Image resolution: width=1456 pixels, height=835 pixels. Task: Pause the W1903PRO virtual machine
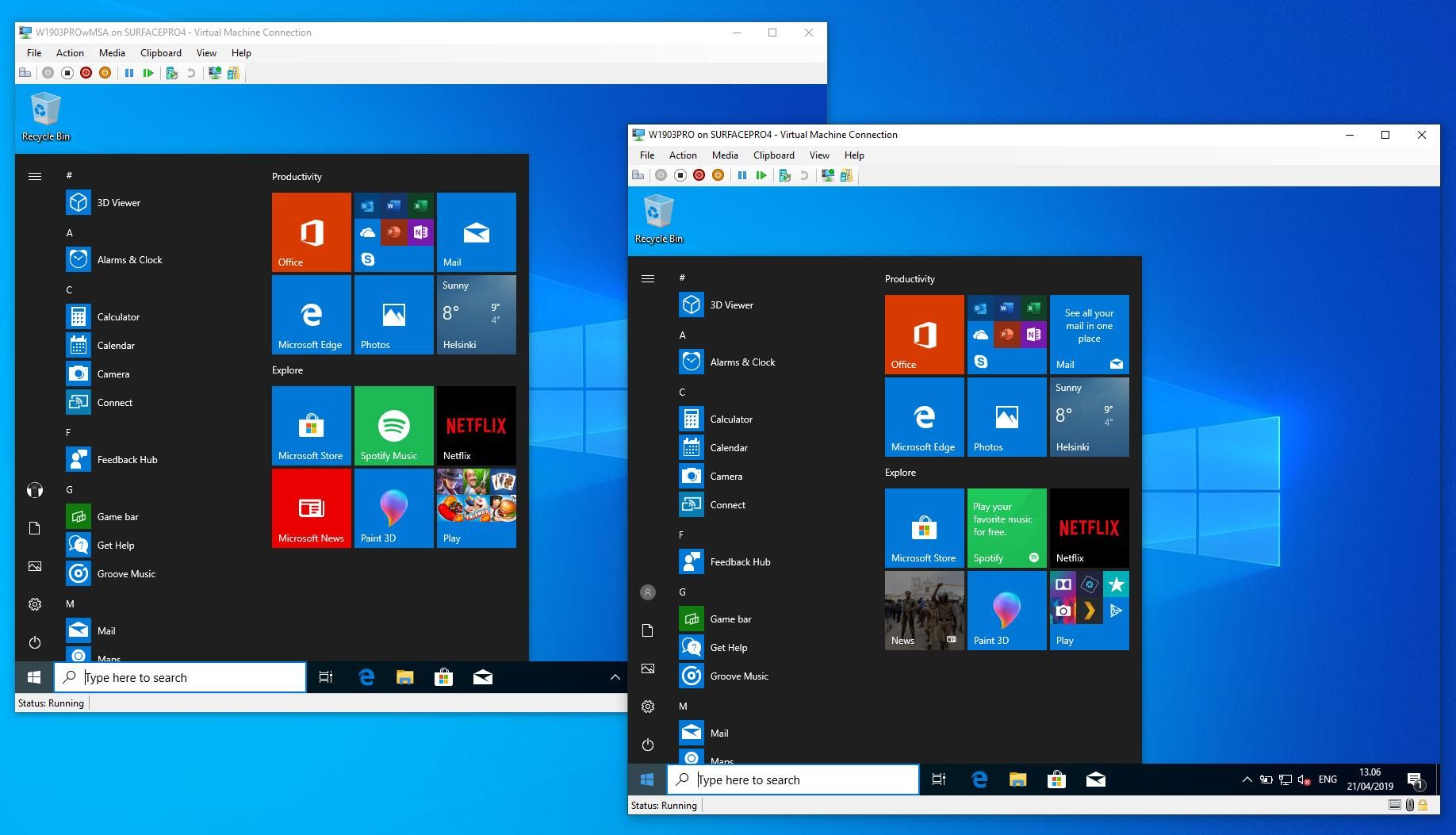[742, 175]
